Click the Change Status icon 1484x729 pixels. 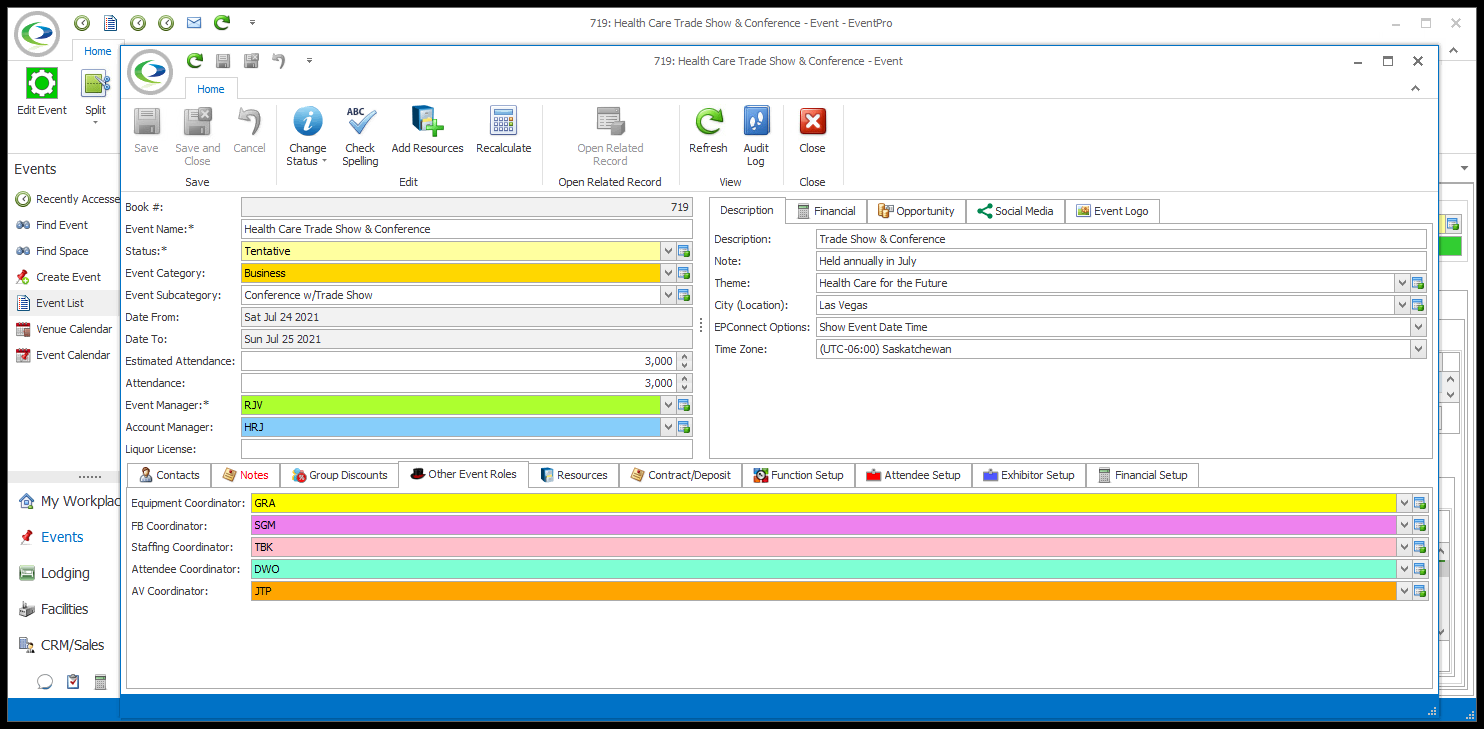coord(307,122)
